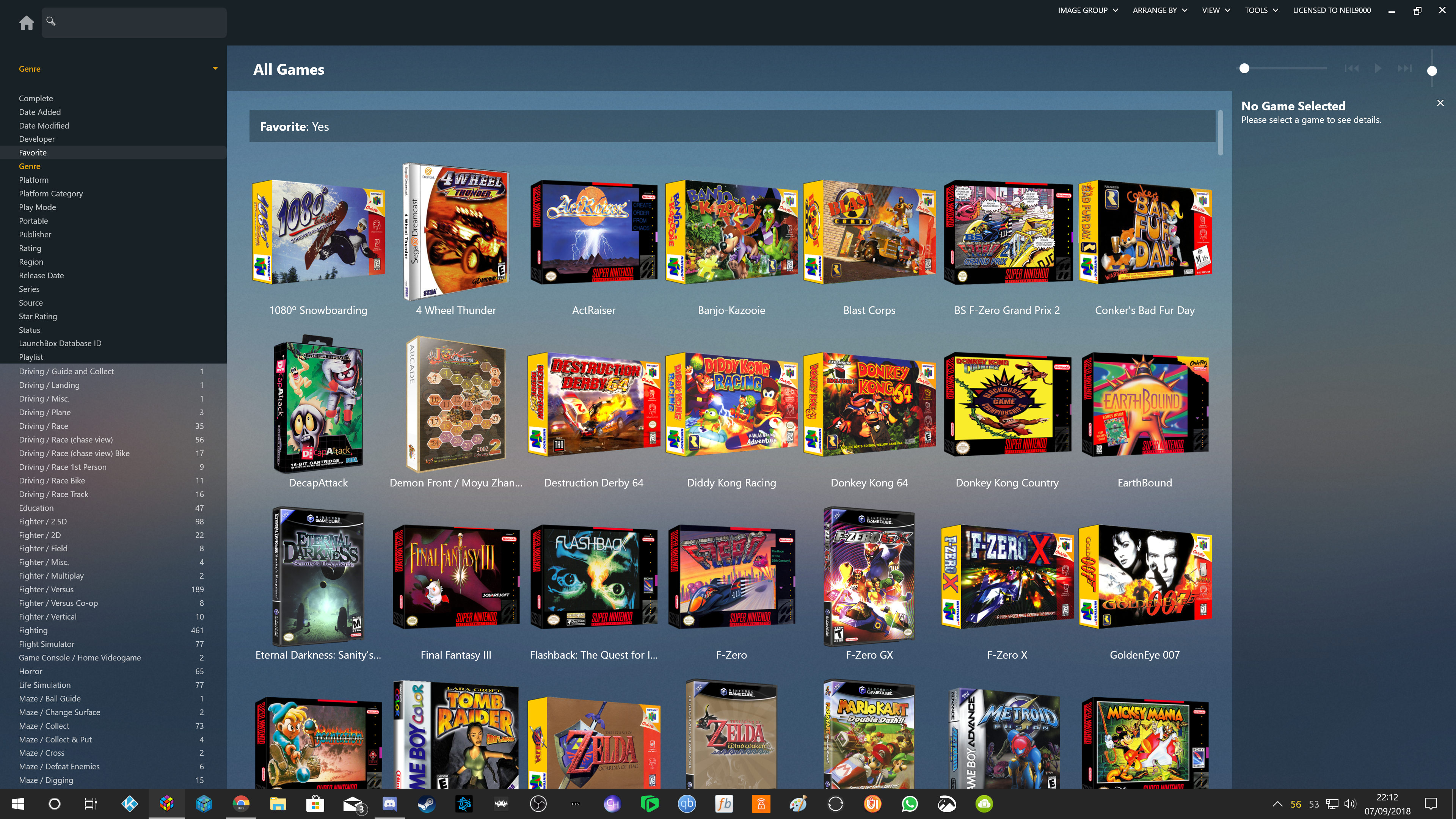1456x819 pixels.
Task: Launch Steam from the taskbar
Action: pyautogui.click(x=427, y=804)
